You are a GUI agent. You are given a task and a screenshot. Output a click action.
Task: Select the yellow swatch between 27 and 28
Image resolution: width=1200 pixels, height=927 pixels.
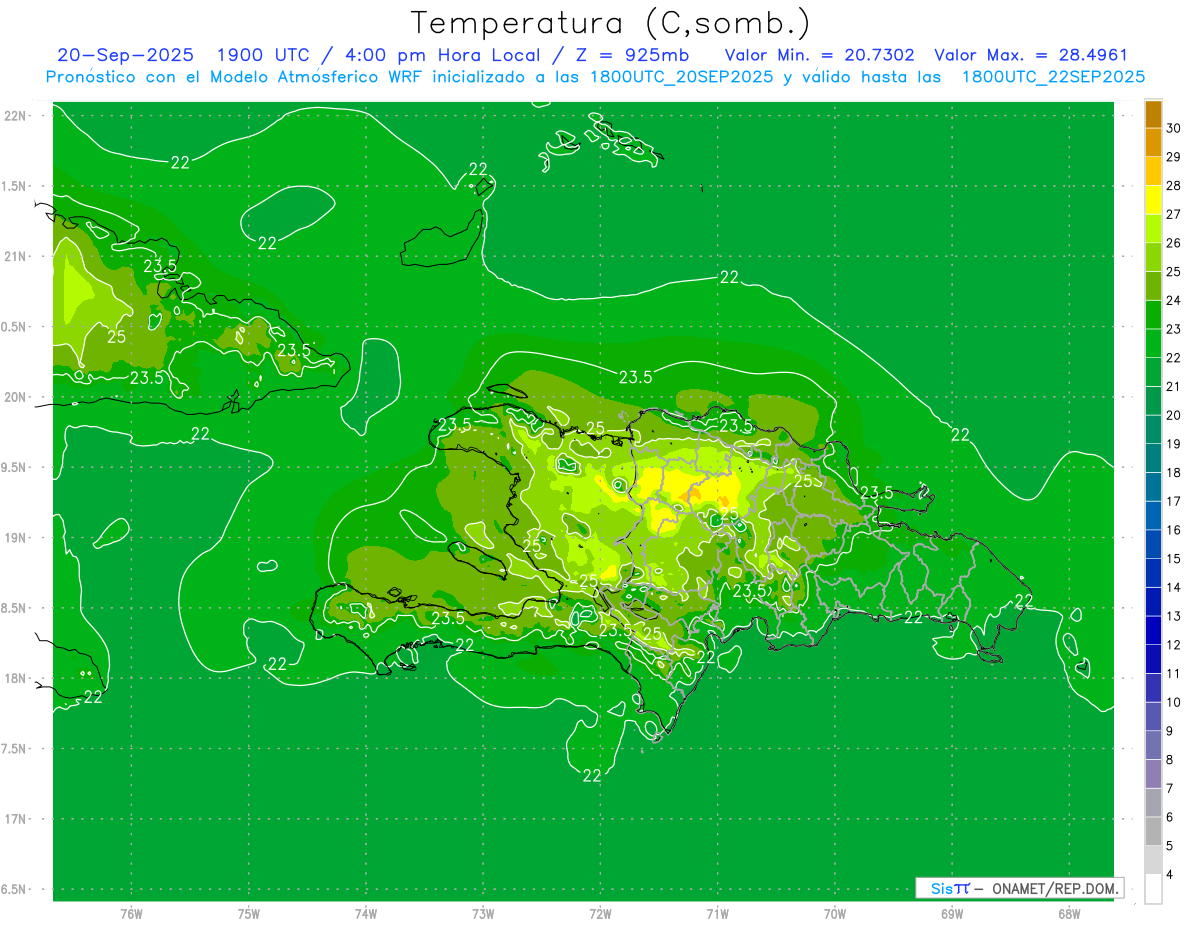pyautogui.click(x=1153, y=200)
